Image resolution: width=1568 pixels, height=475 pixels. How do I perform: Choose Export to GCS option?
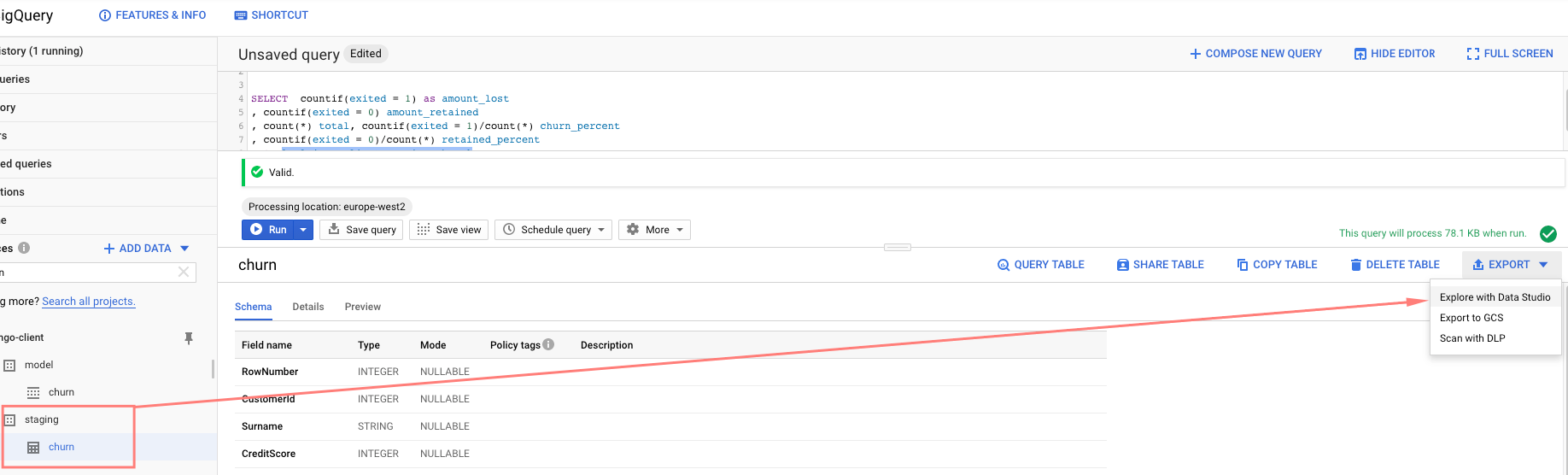[x=1471, y=318]
